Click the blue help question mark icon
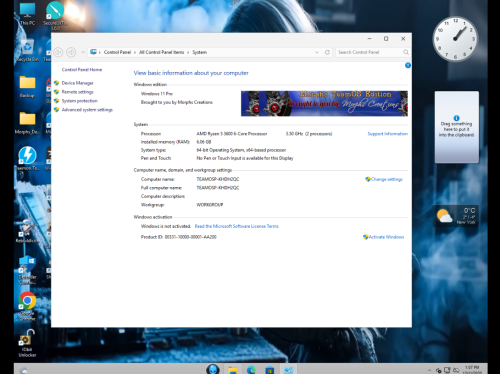The width and height of the screenshot is (500, 374). (408, 65)
